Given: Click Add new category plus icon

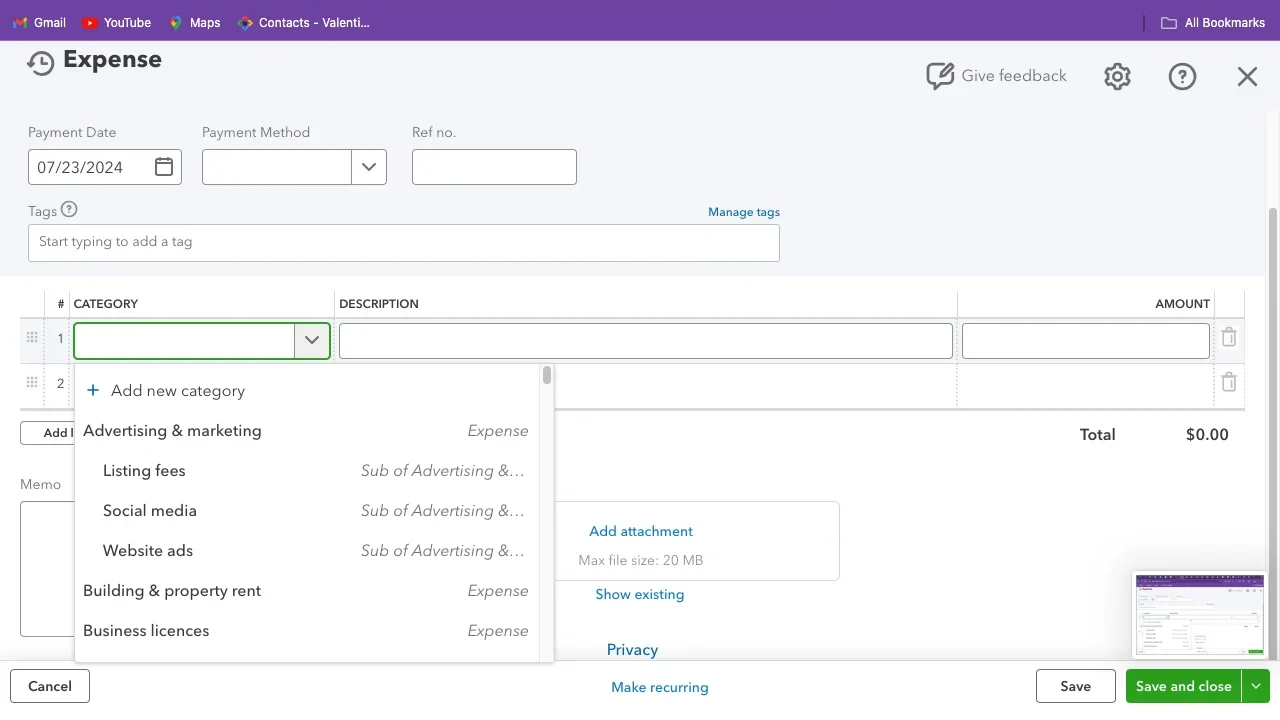Looking at the screenshot, I should [92, 390].
